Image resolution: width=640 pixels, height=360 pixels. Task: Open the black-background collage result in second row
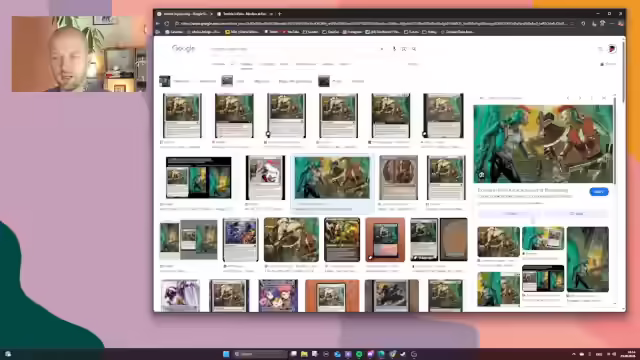[x=198, y=178]
